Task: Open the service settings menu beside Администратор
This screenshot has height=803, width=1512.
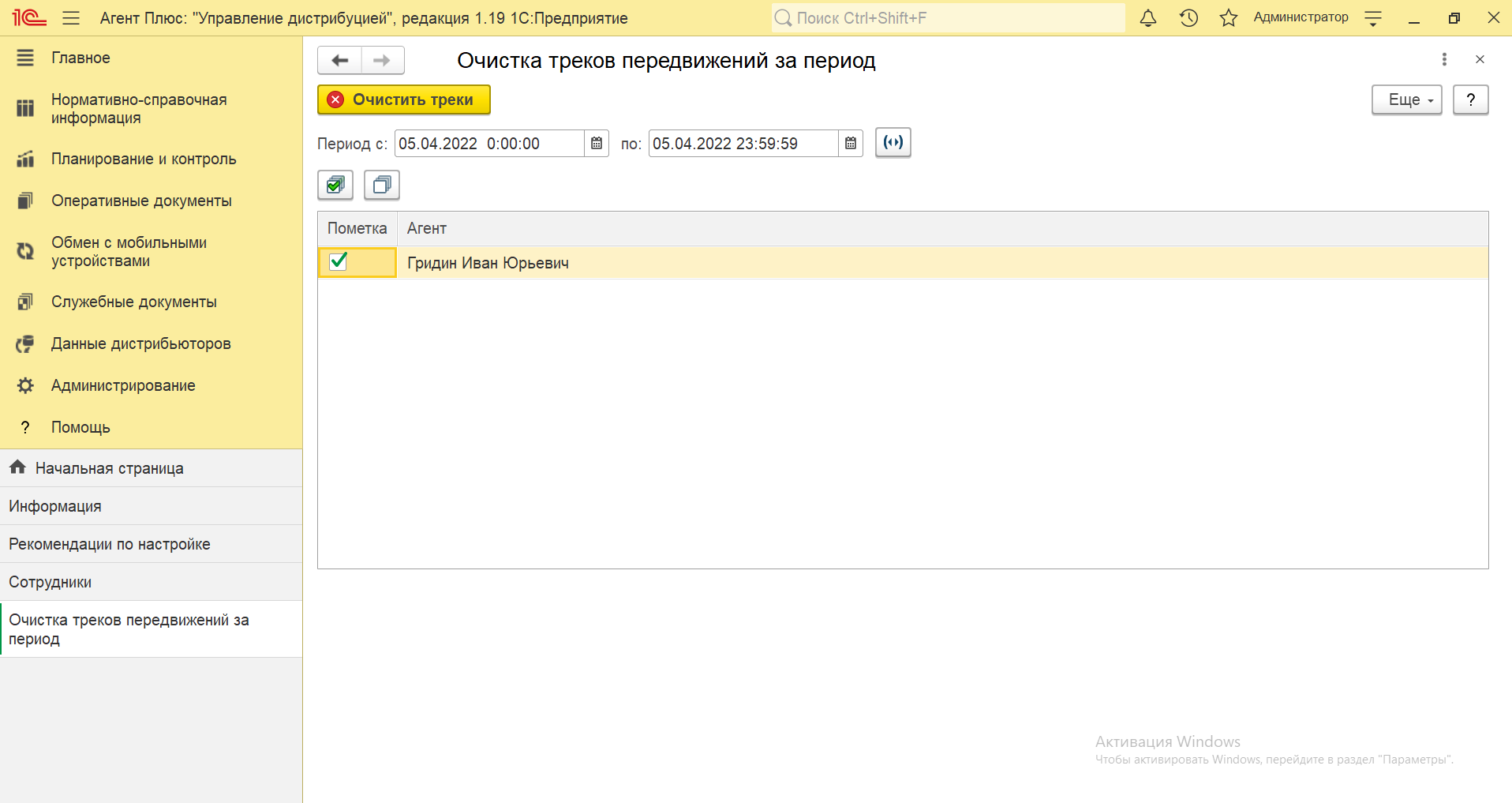Action: coord(1373,18)
